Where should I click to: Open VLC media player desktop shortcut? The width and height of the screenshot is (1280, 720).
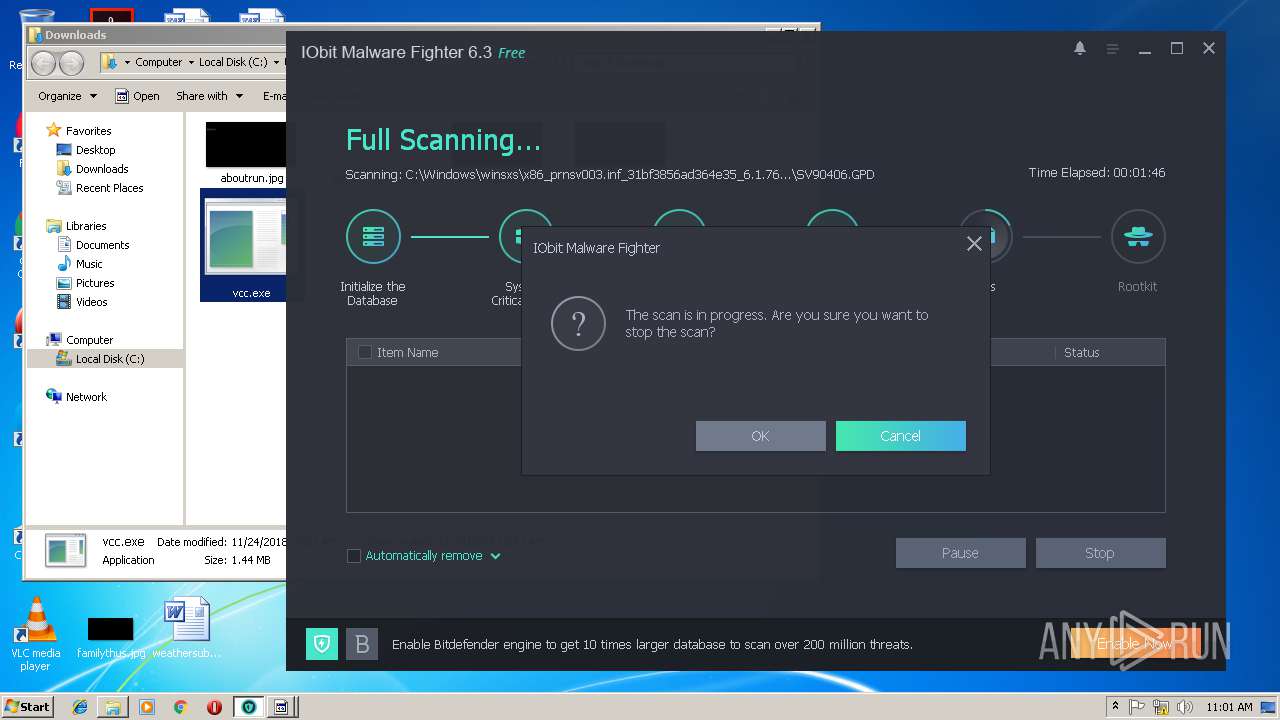[37, 634]
